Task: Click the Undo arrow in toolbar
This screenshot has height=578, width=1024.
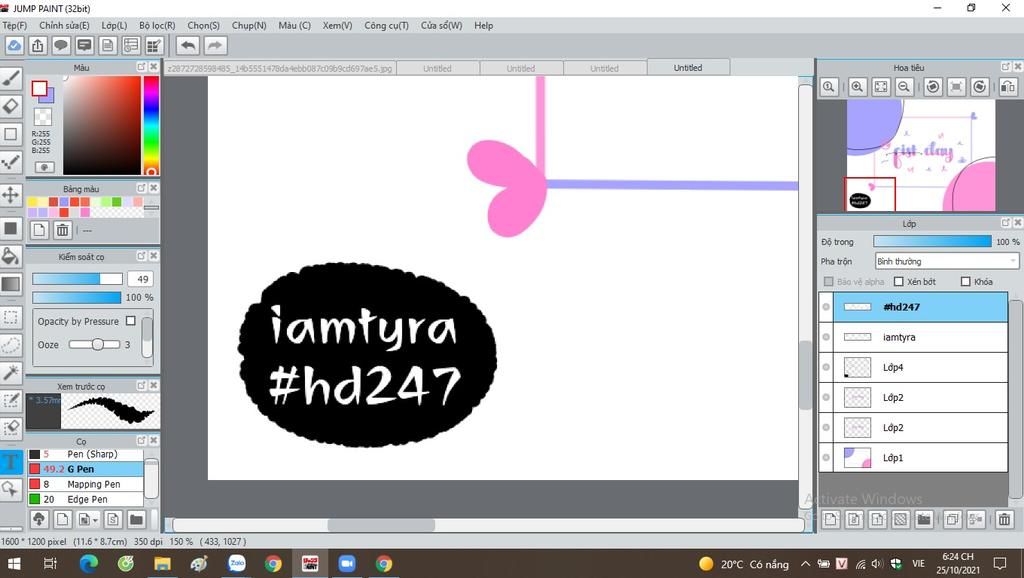Action: tap(188, 46)
